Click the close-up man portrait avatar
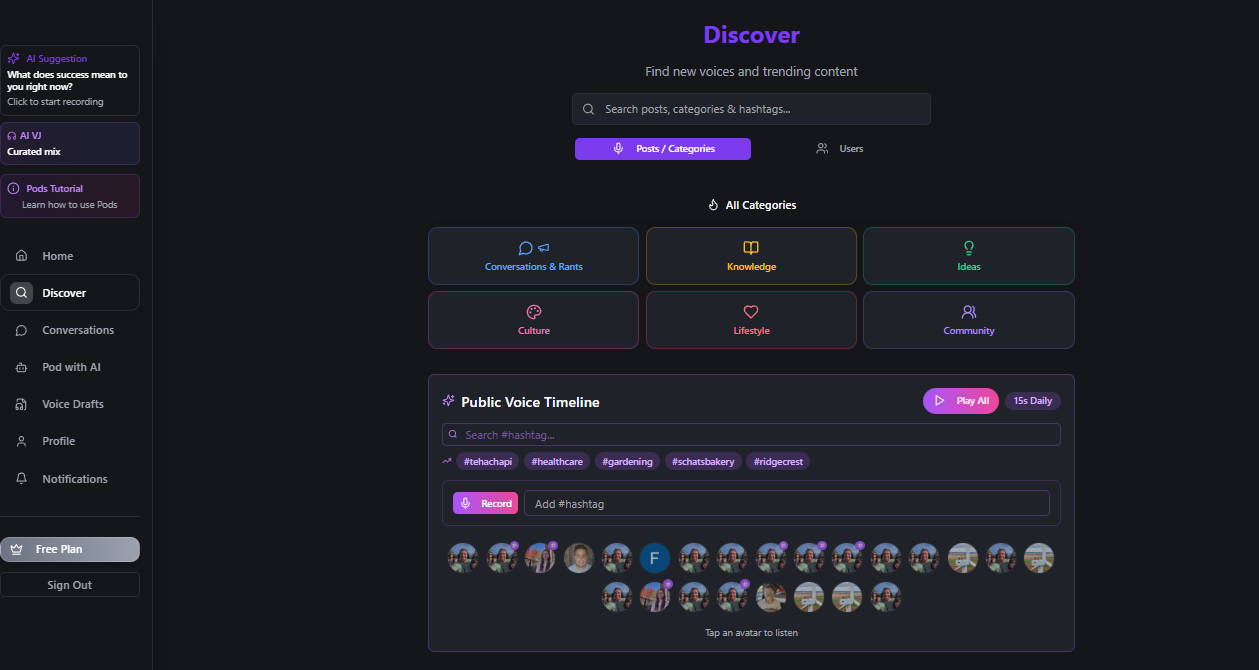 click(579, 558)
